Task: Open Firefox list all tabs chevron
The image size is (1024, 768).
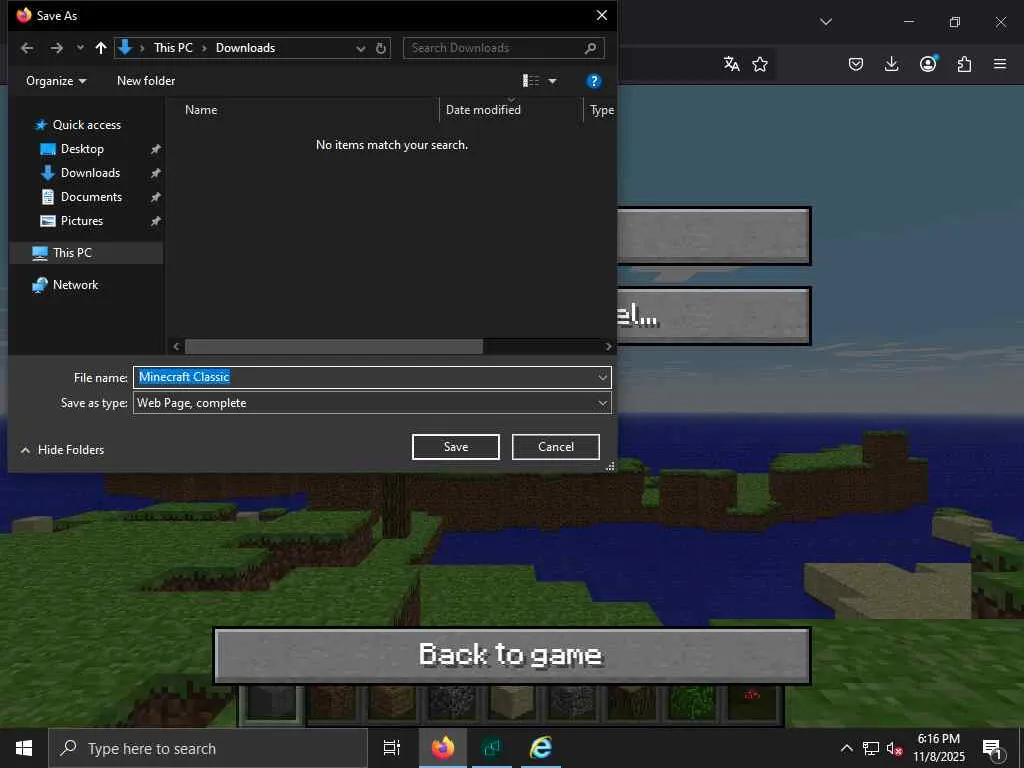Action: coord(826,22)
